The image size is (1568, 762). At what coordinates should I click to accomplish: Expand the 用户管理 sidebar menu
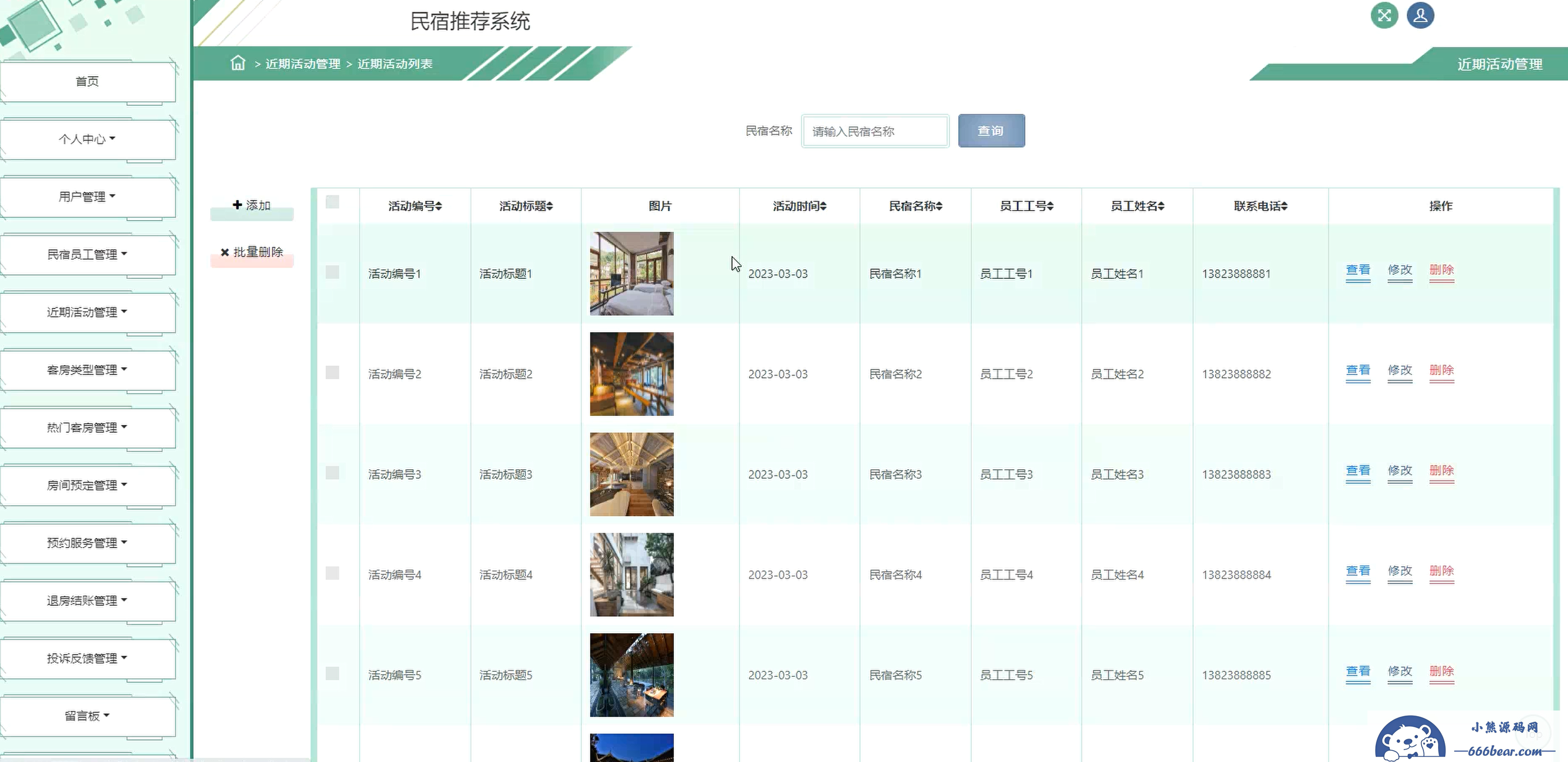tap(87, 197)
